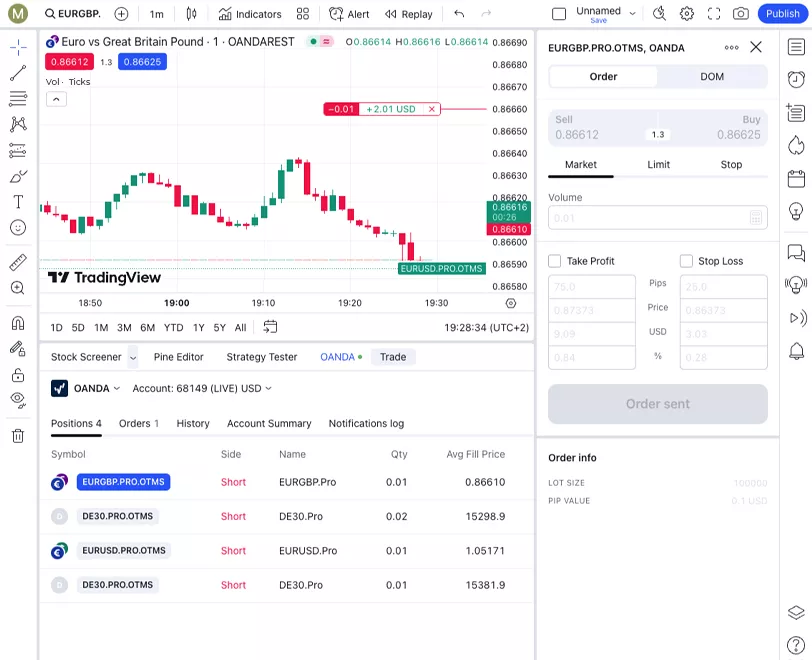Delete all drawings with the trash icon
This screenshot has width=812, height=660.
[x=16, y=437]
